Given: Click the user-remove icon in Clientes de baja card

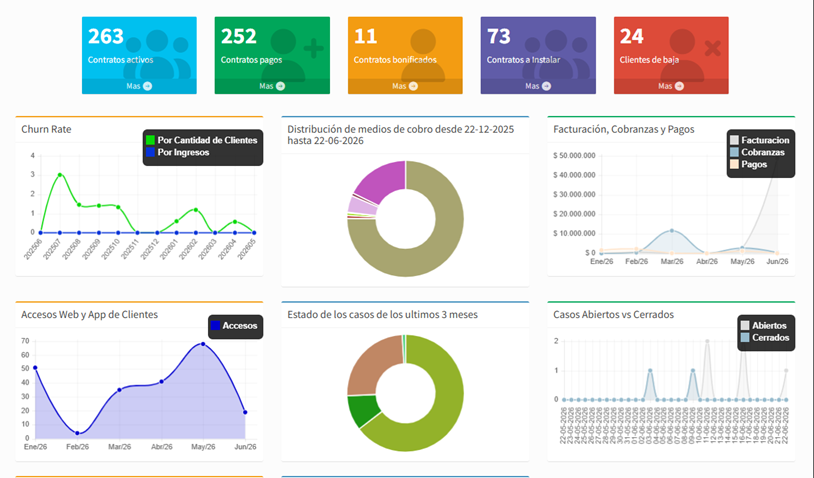Looking at the screenshot, I should (x=691, y=54).
